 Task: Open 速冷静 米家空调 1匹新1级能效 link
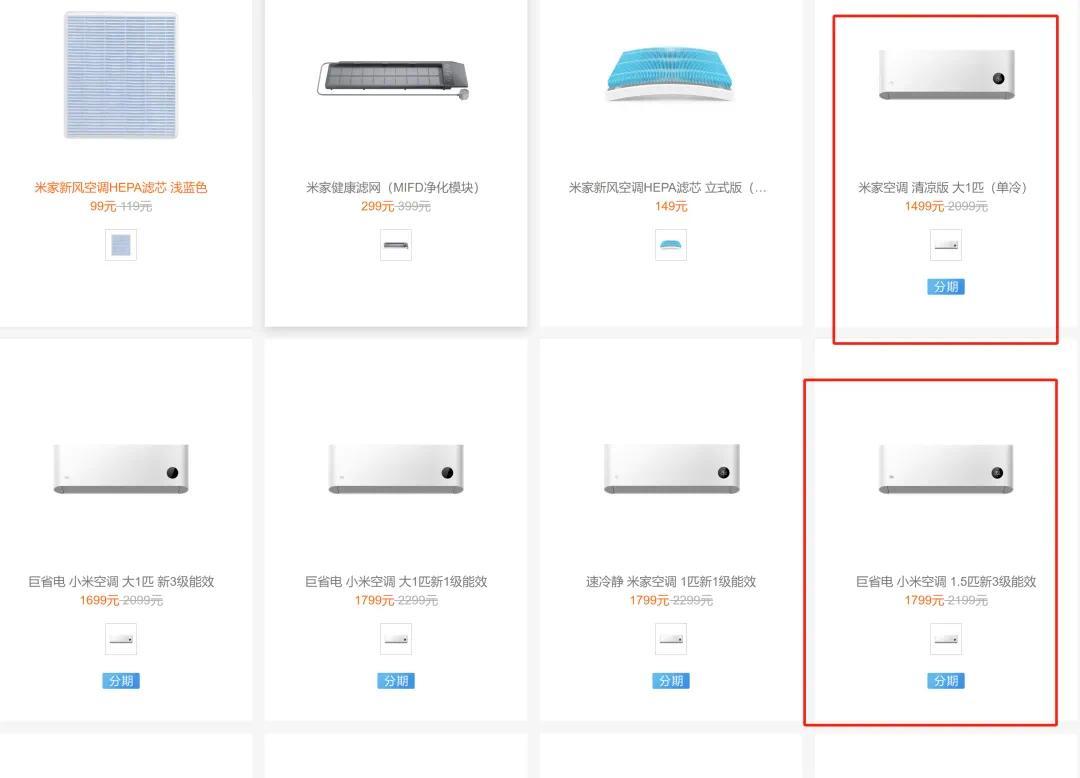pyautogui.click(x=671, y=582)
